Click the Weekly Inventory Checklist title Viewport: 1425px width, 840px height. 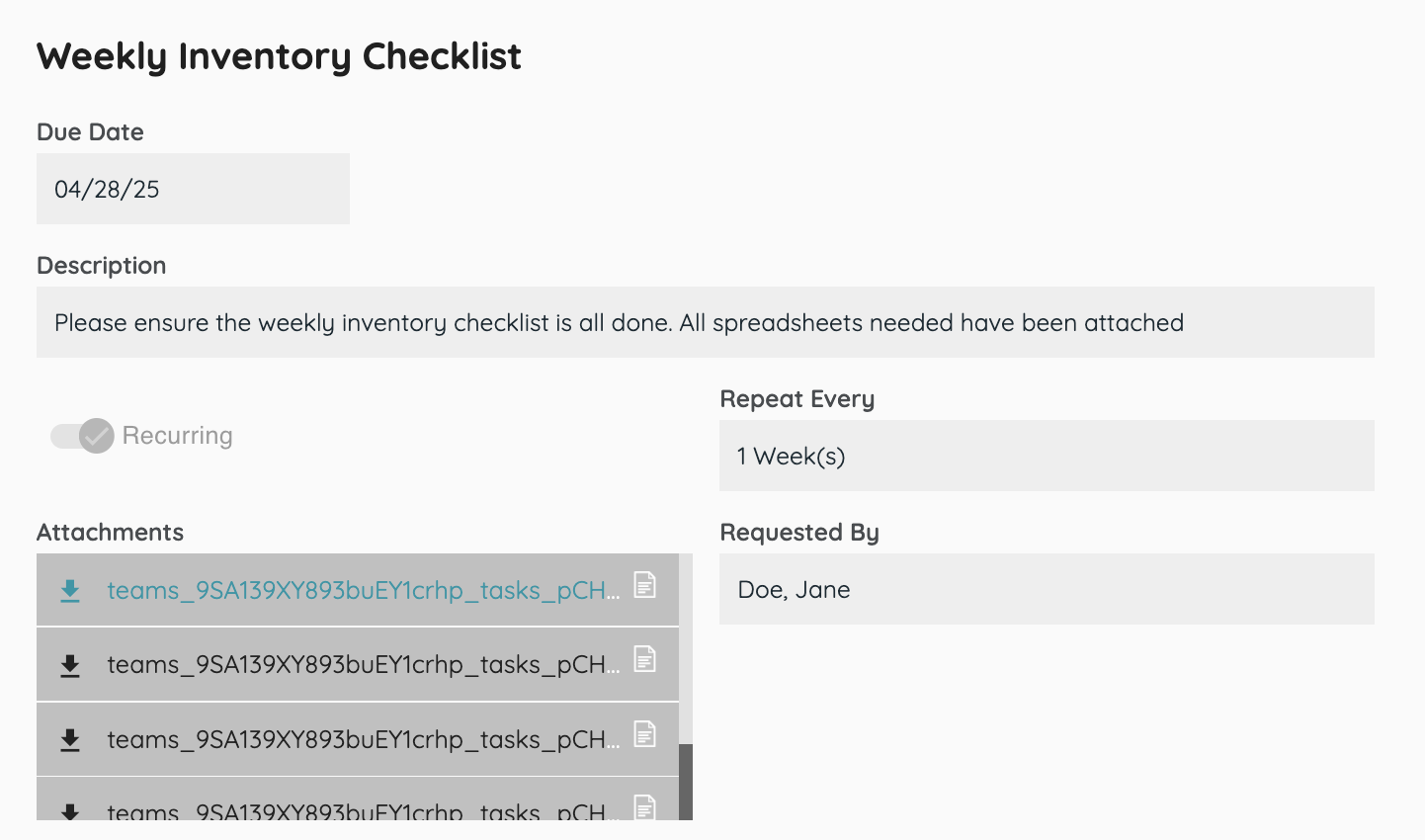tap(280, 56)
